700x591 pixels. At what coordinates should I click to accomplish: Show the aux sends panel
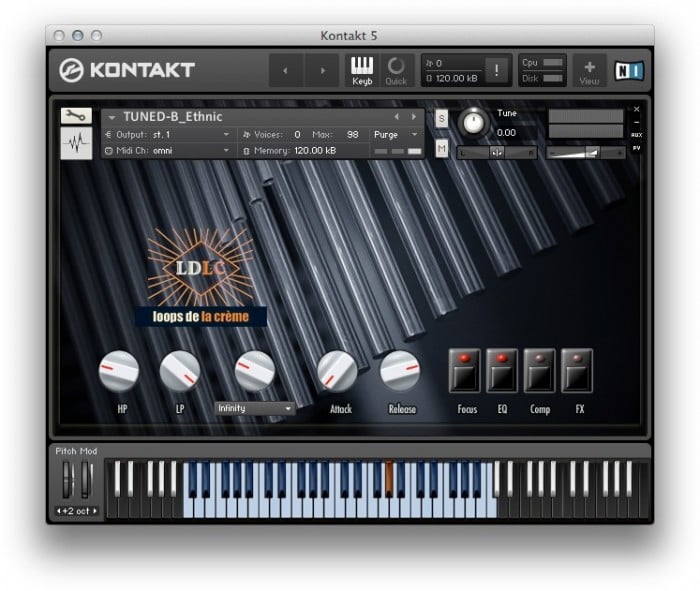[x=637, y=134]
